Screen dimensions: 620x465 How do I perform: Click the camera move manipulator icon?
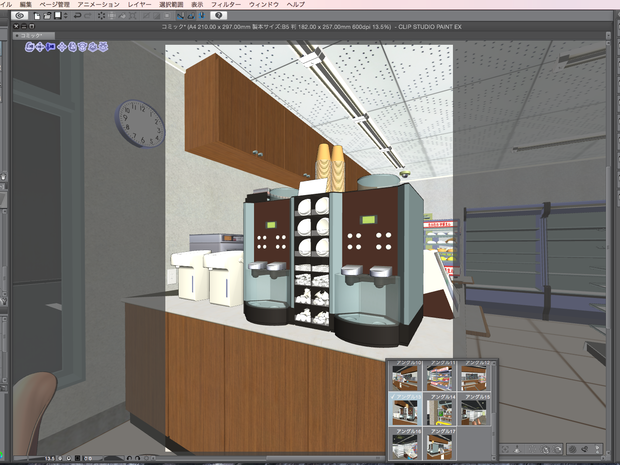coord(40,47)
